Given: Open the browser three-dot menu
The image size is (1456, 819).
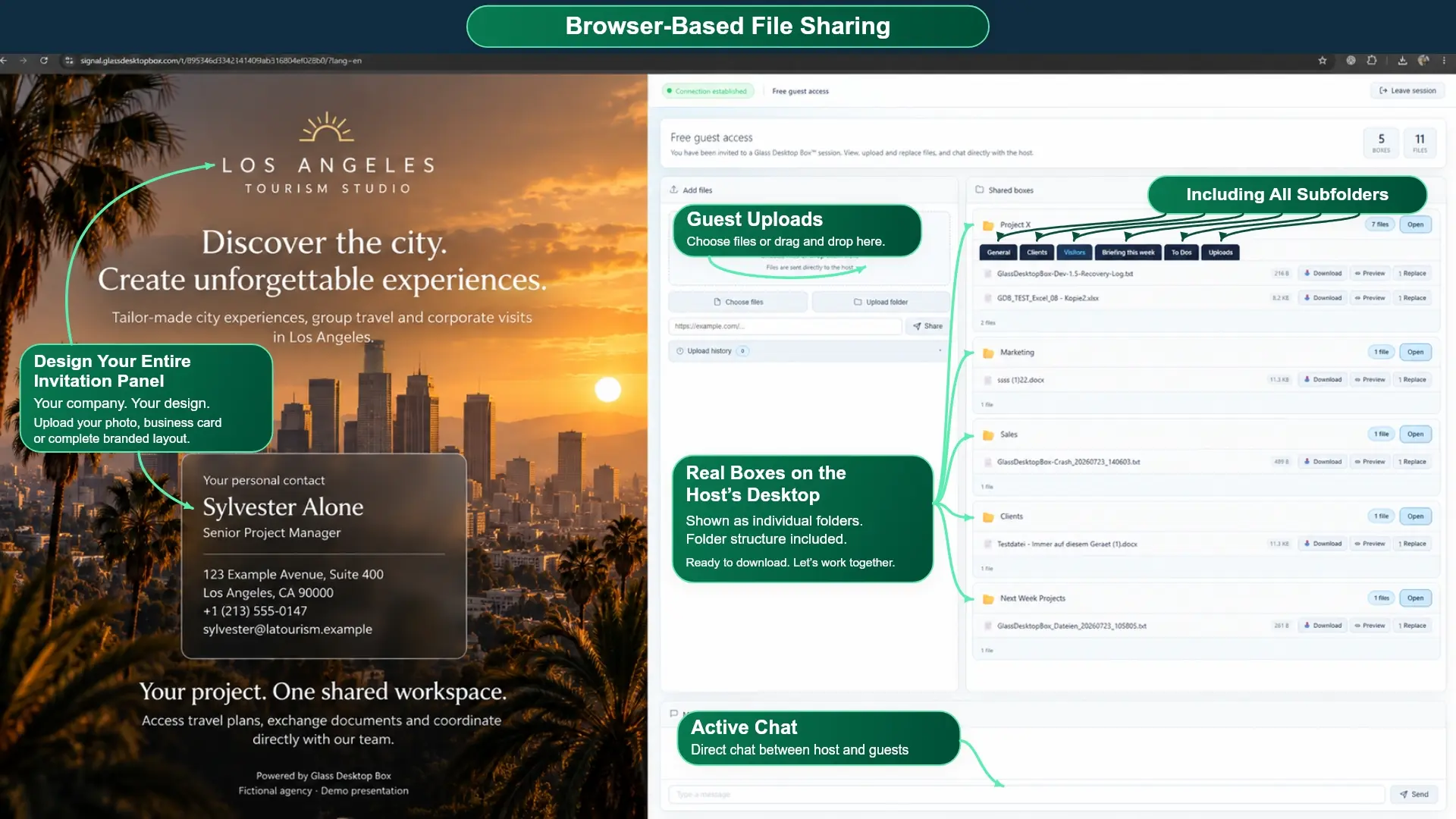Looking at the screenshot, I should (1444, 61).
